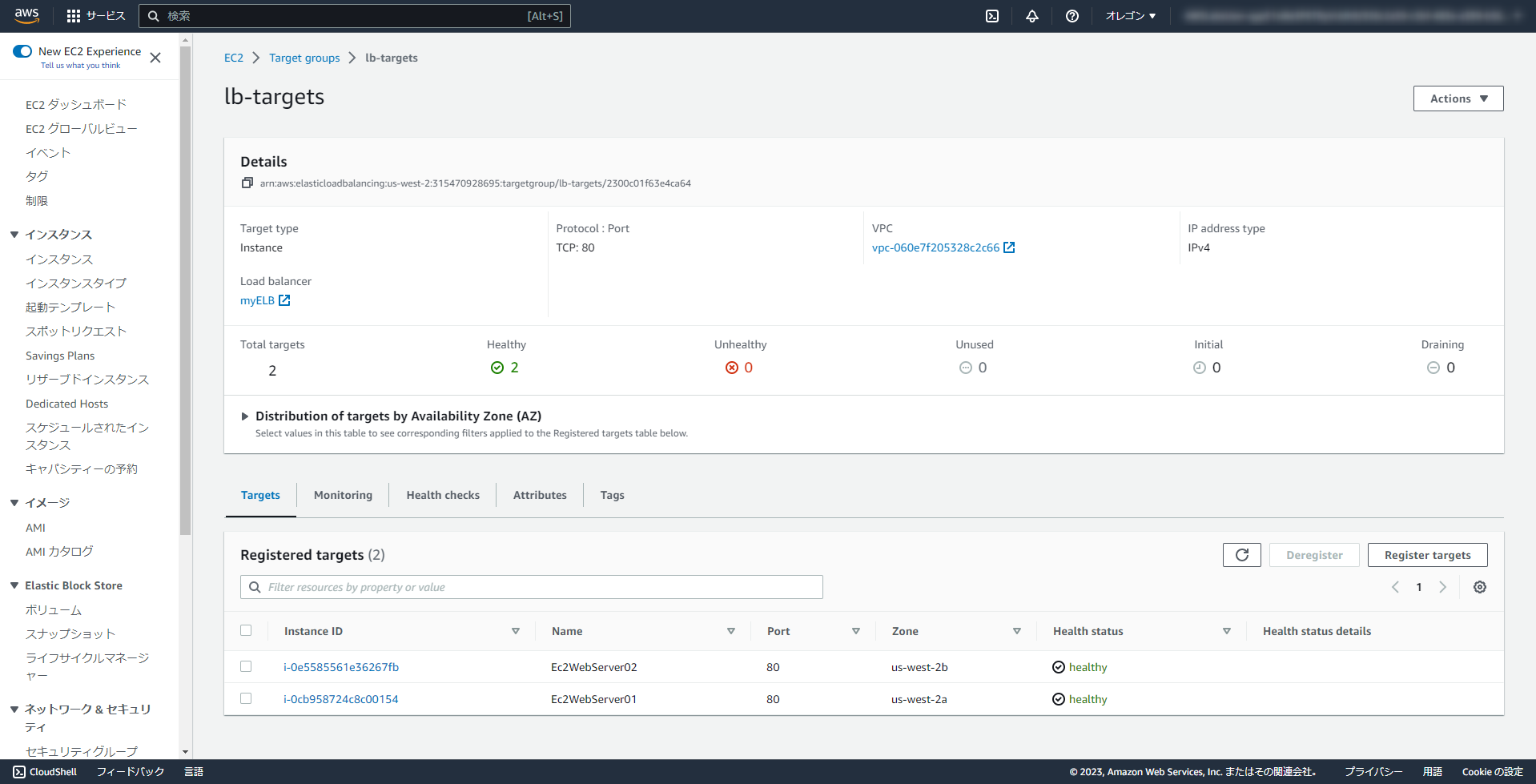Copy the target group ARN

[x=247, y=183]
